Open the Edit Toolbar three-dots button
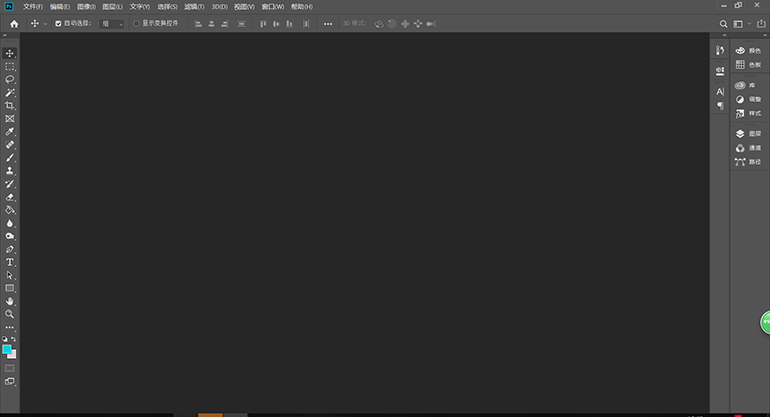Screen dimensions: 770x417 pyautogui.click(x=10, y=327)
